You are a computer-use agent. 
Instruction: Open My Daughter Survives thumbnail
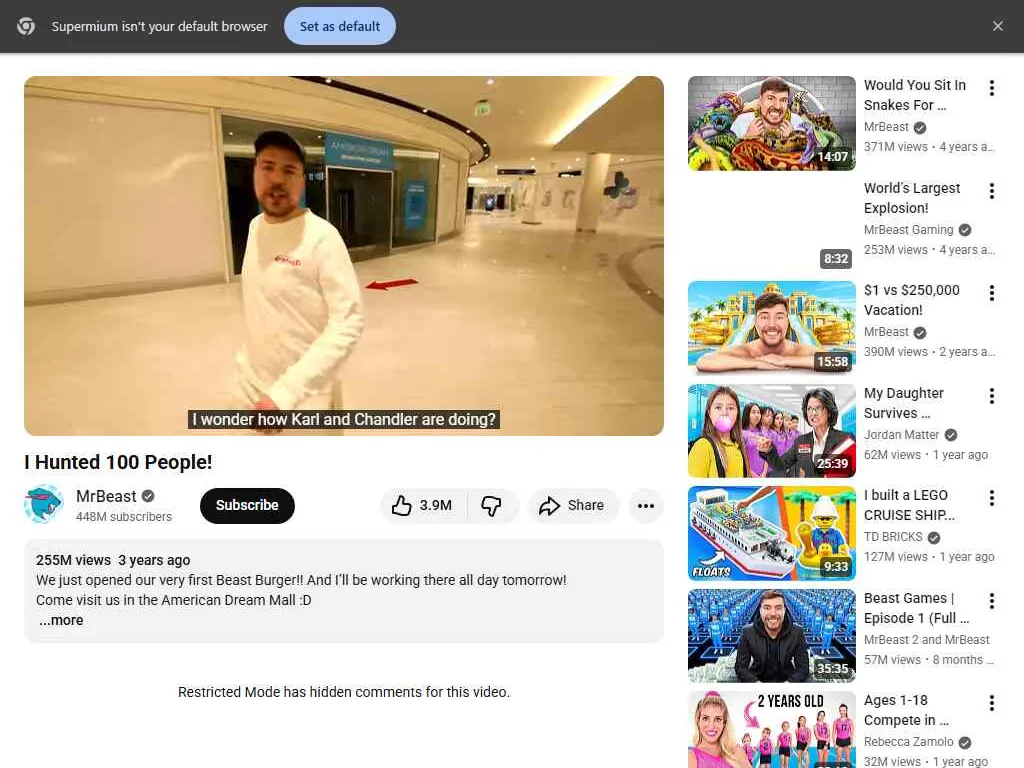pos(771,430)
